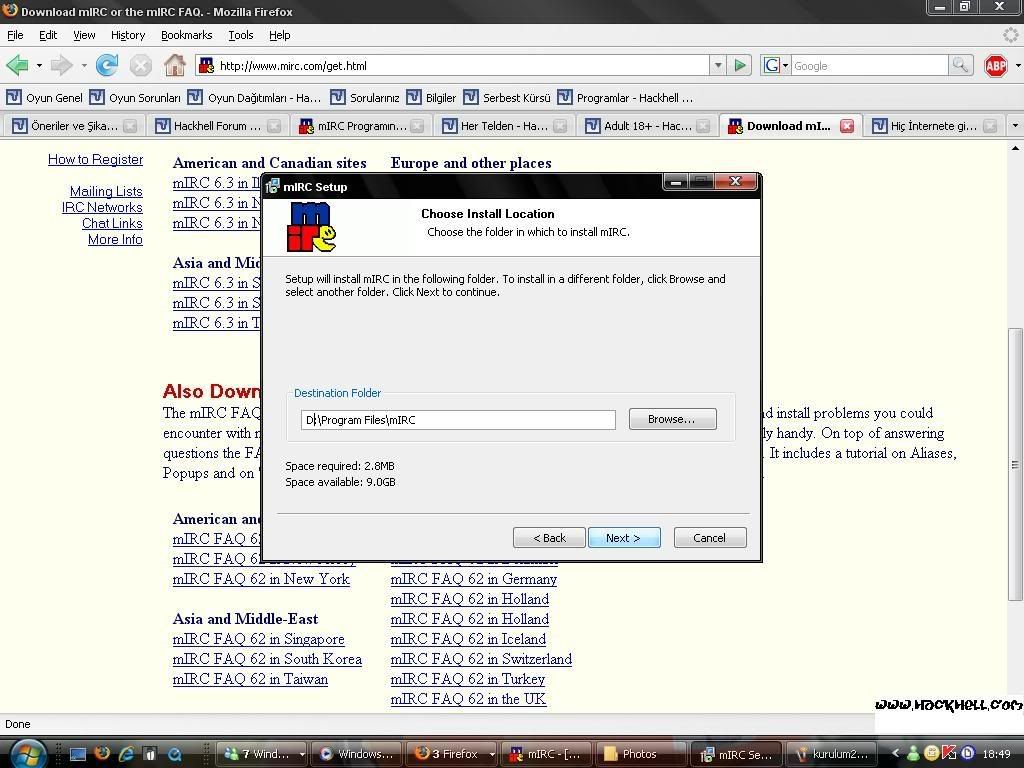Click the Firefox Forward arrow button

click(x=61, y=65)
